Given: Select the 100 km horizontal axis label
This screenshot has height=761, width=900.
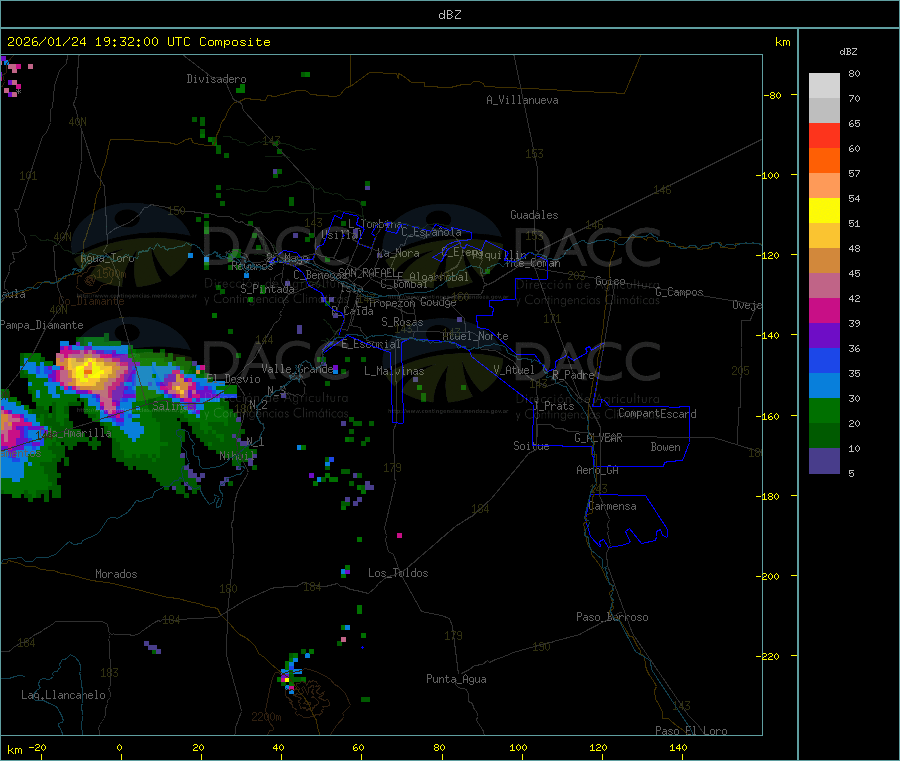Looking at the screenshot, I should [x=518, y=747].
